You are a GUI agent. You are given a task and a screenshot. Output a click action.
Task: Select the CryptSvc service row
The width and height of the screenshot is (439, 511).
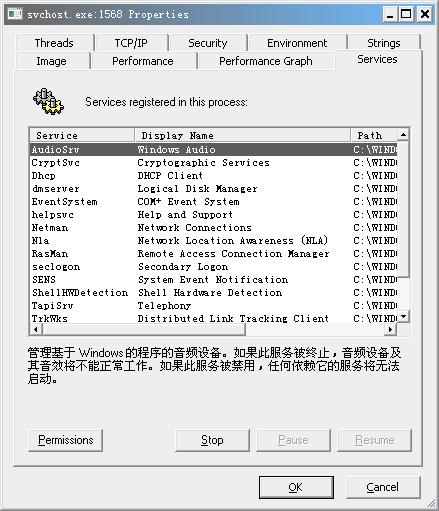pyautogui.click(x=214, y=163)
